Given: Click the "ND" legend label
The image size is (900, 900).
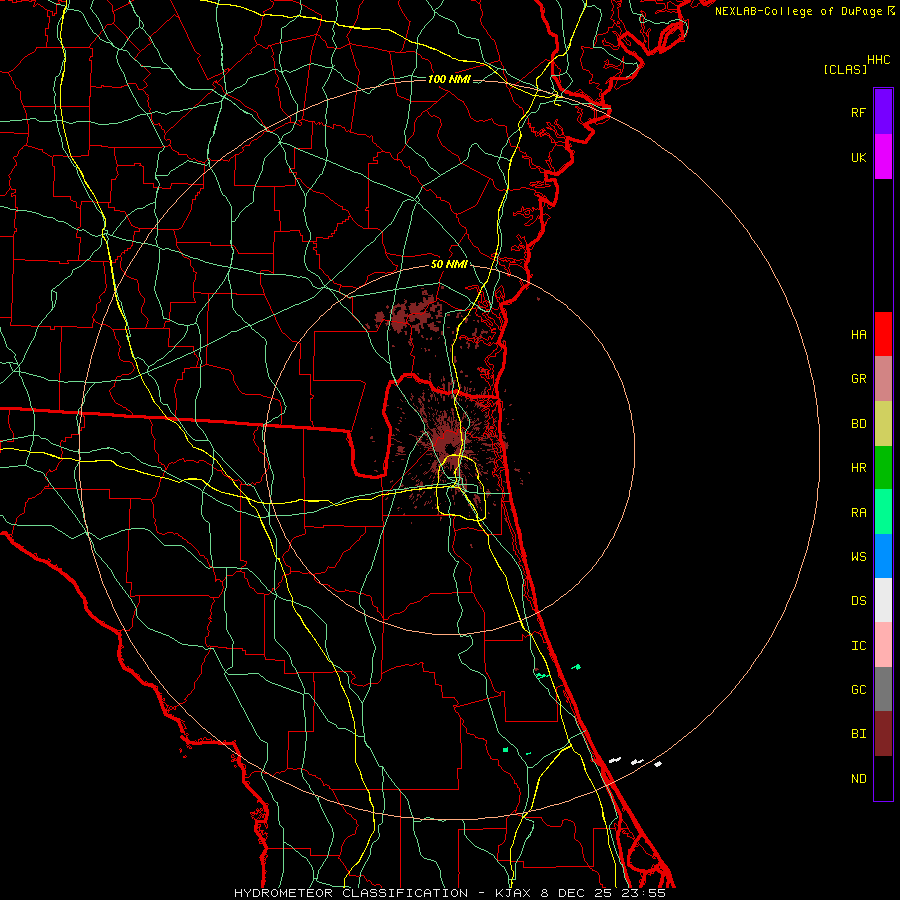Looking at the screenshot, I should pos(858,779).
